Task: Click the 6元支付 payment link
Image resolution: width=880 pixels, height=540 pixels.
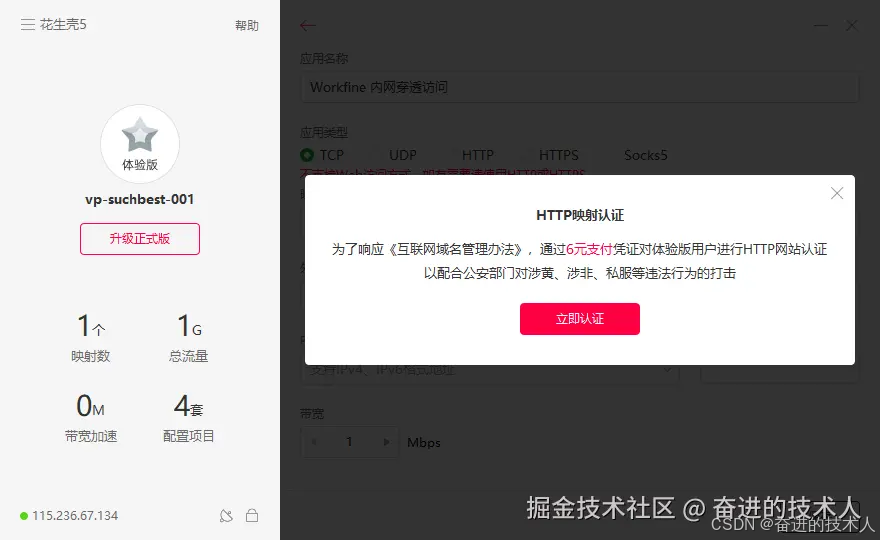Action: click(589, 249)
